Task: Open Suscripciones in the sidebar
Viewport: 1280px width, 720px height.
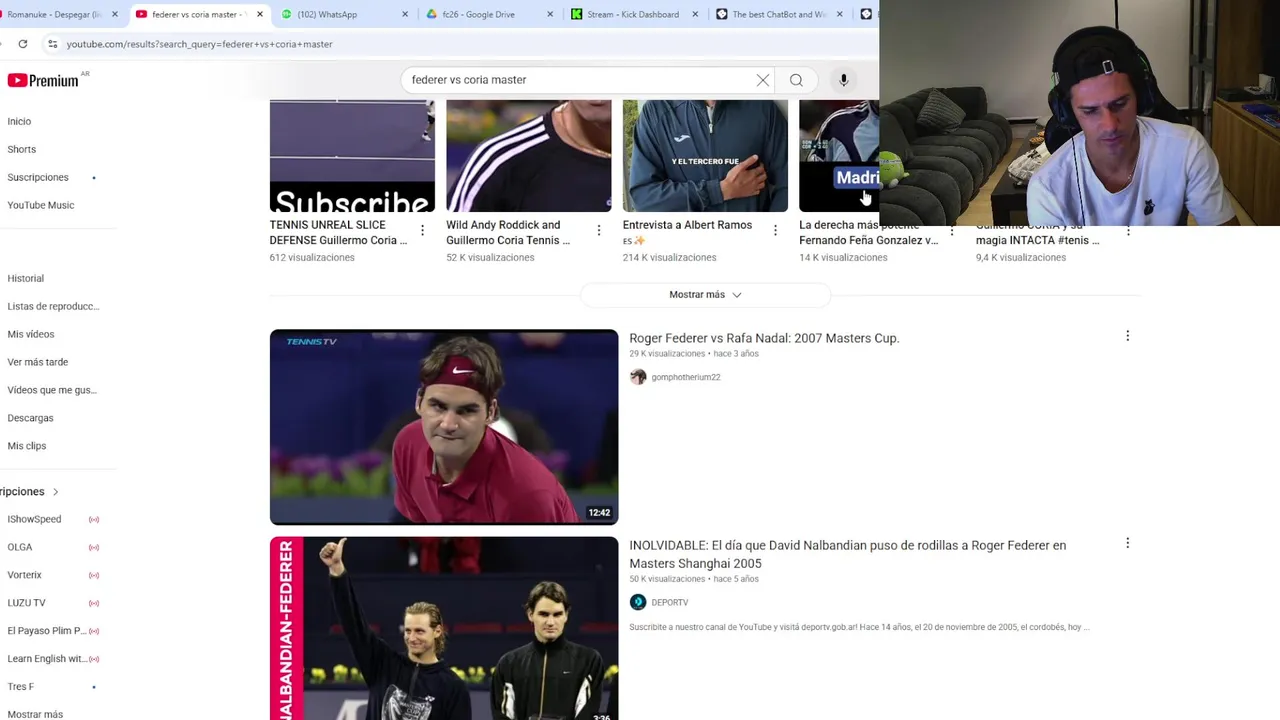Action: click(38, 177)
